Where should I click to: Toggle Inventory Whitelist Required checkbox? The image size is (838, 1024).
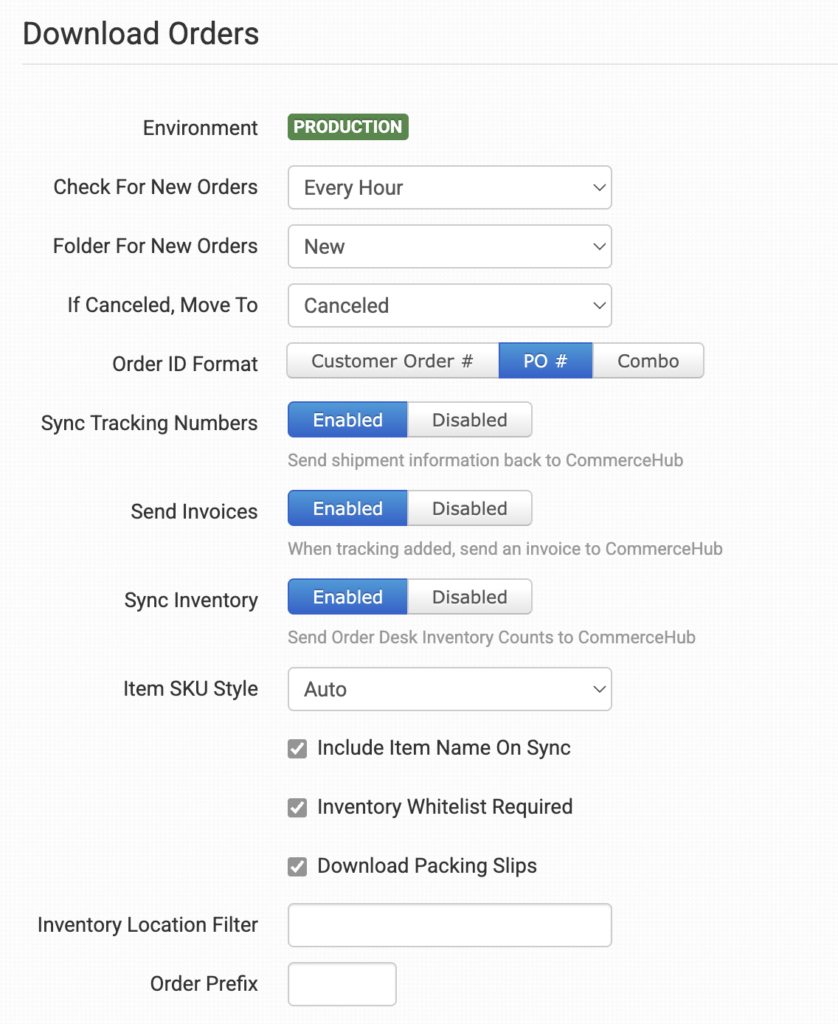click(x=297, y=807)
